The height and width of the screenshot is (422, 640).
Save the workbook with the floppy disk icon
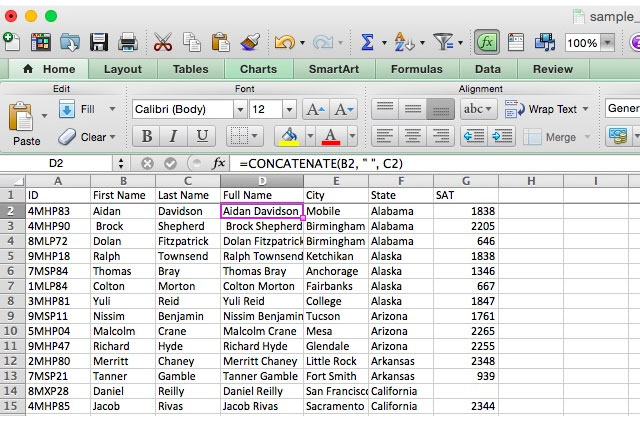click(x=99, y=42)
